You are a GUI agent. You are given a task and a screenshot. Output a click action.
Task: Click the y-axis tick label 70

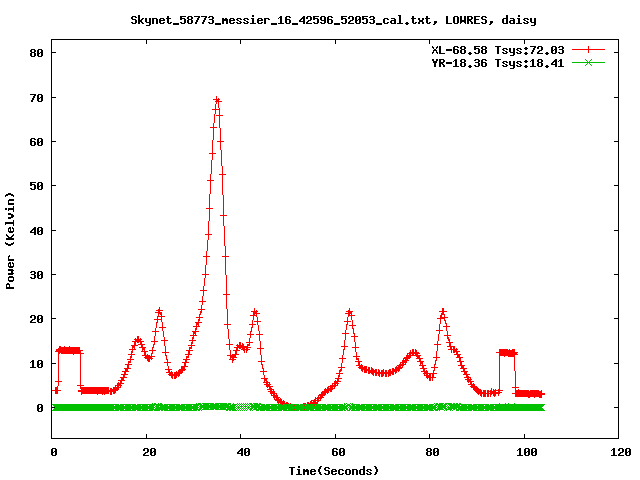36,98
